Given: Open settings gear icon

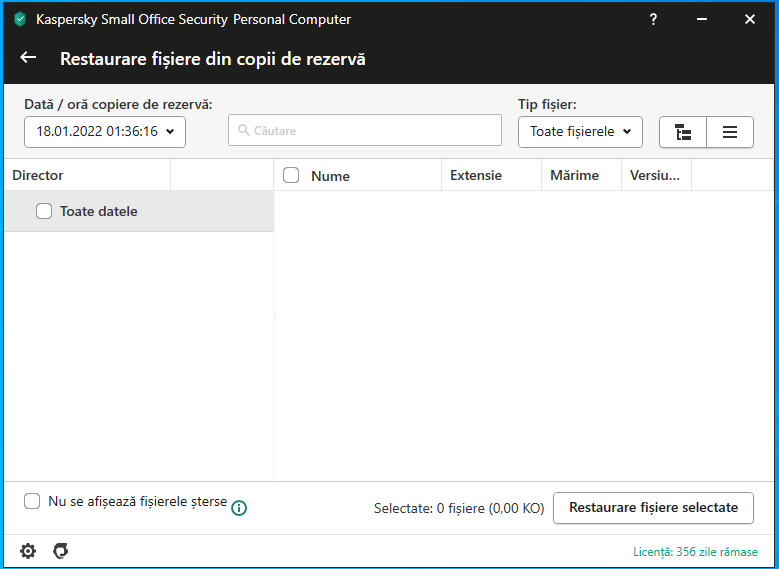Looking at the screenshot, I should pyautogui.click(x=28, y=551).
